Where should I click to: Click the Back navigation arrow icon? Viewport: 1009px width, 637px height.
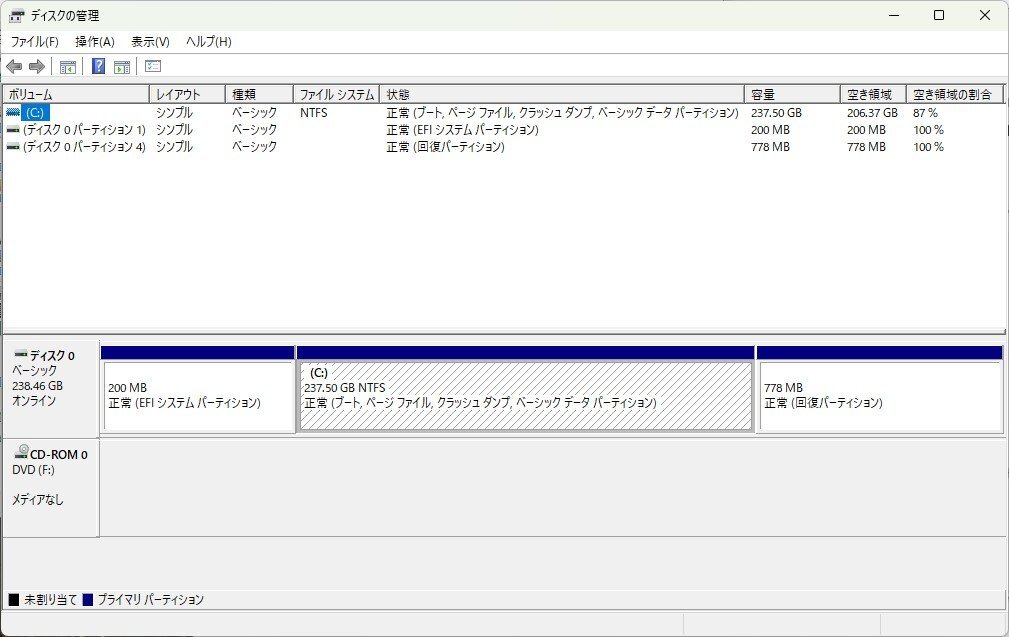click(14, 66)
